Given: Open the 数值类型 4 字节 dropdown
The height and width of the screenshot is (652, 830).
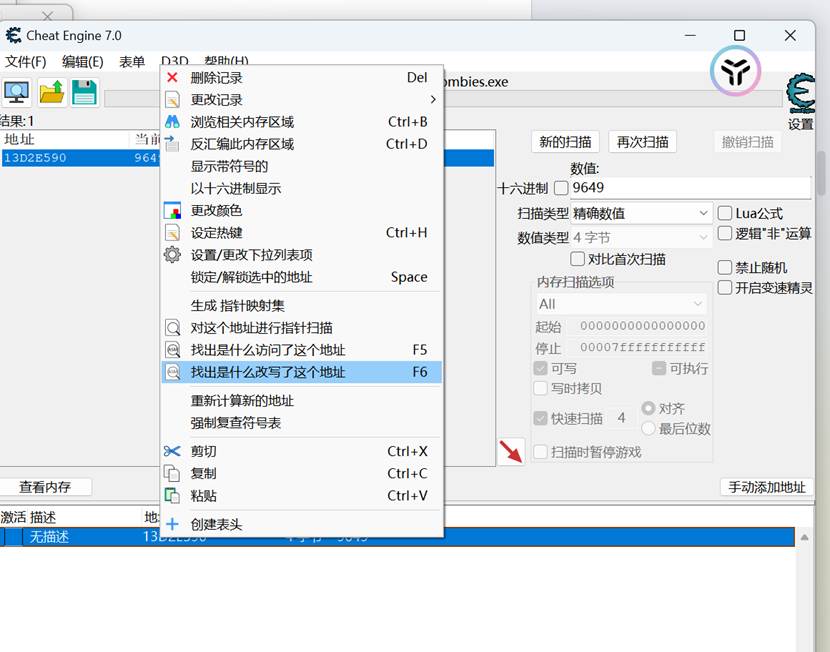Looking at the screenshot, I should point(642,238).
